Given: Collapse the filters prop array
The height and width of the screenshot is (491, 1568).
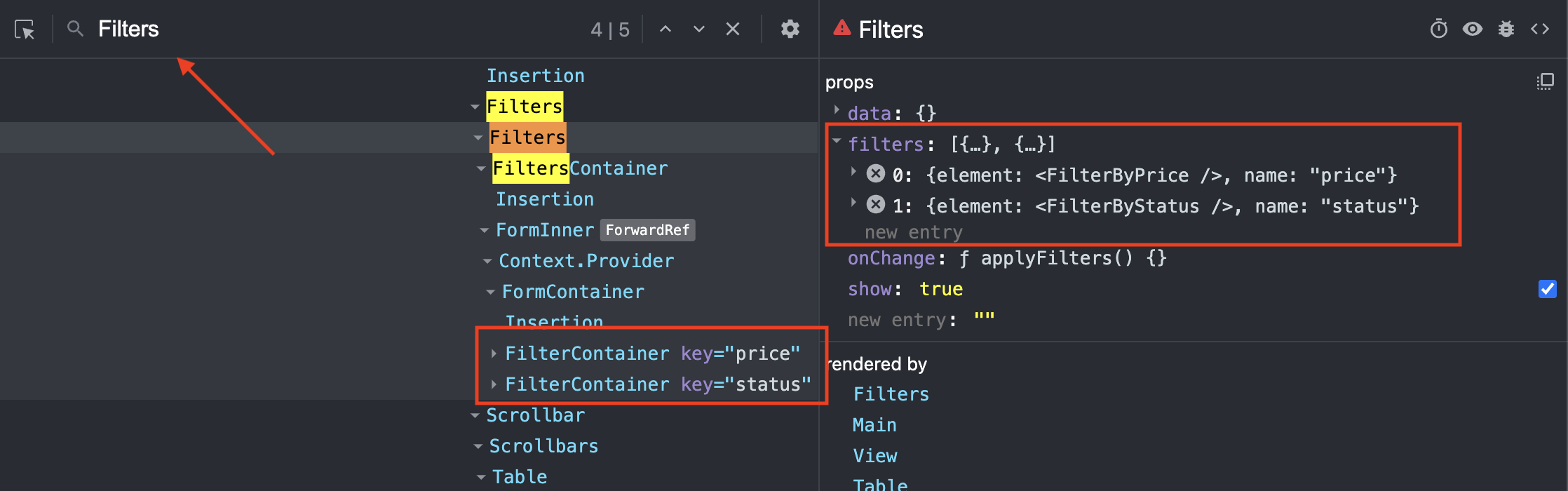Looking at the screenshot, I should [837, 142].
